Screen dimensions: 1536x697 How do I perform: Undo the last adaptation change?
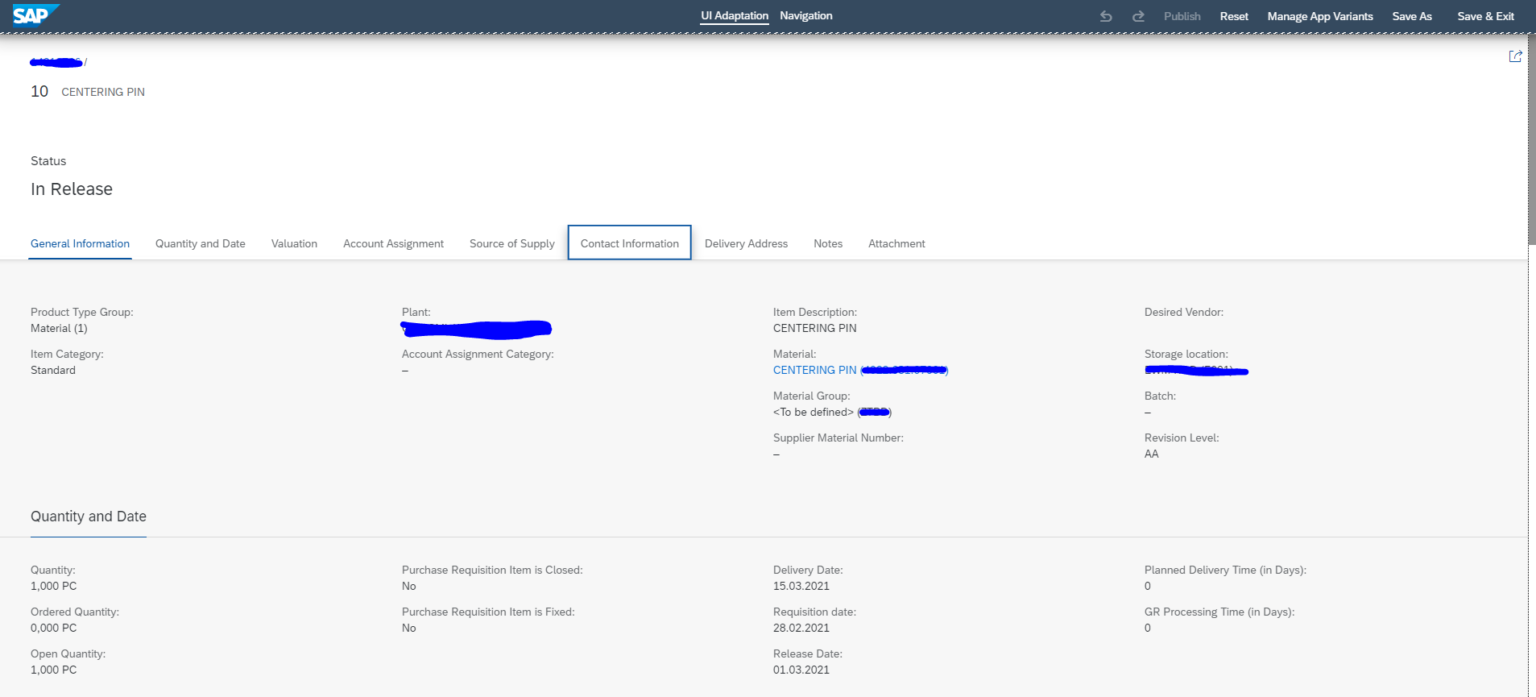[1106, 15]
